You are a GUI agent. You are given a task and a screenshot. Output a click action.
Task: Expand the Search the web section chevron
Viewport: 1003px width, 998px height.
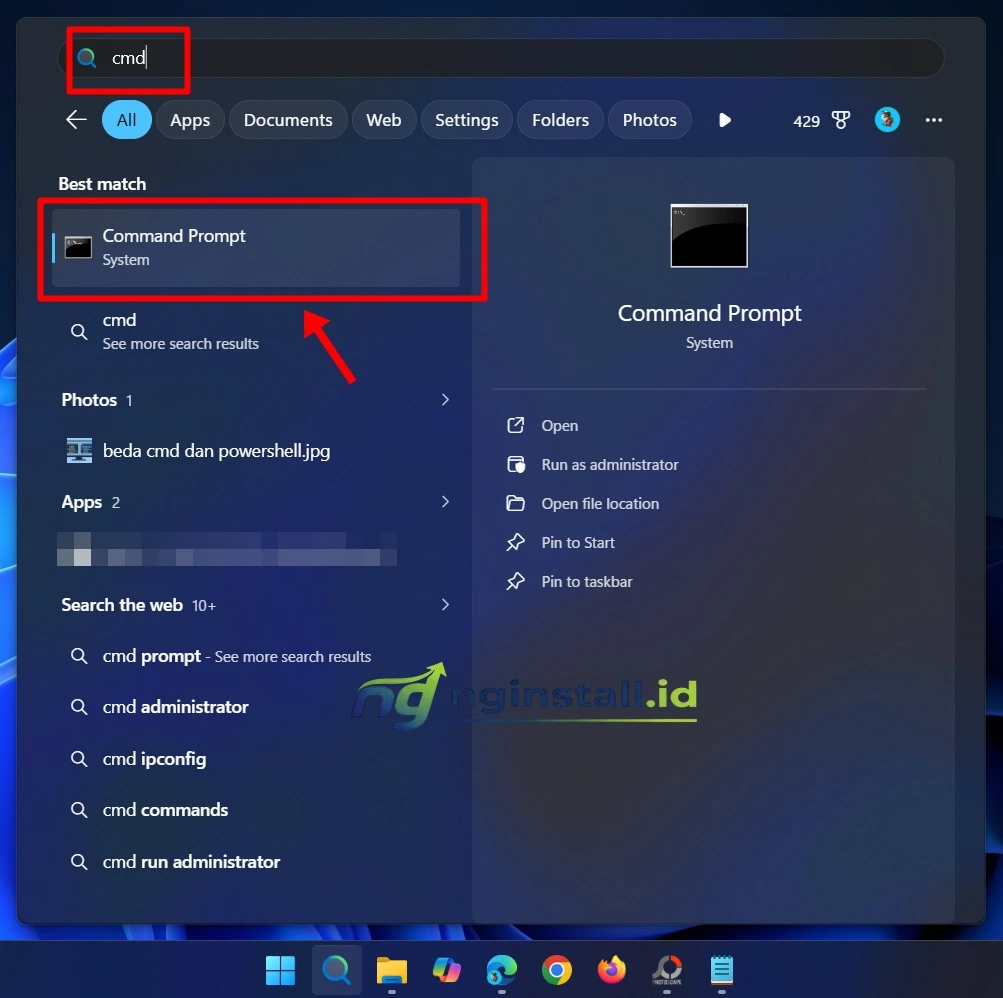(445, 605)
